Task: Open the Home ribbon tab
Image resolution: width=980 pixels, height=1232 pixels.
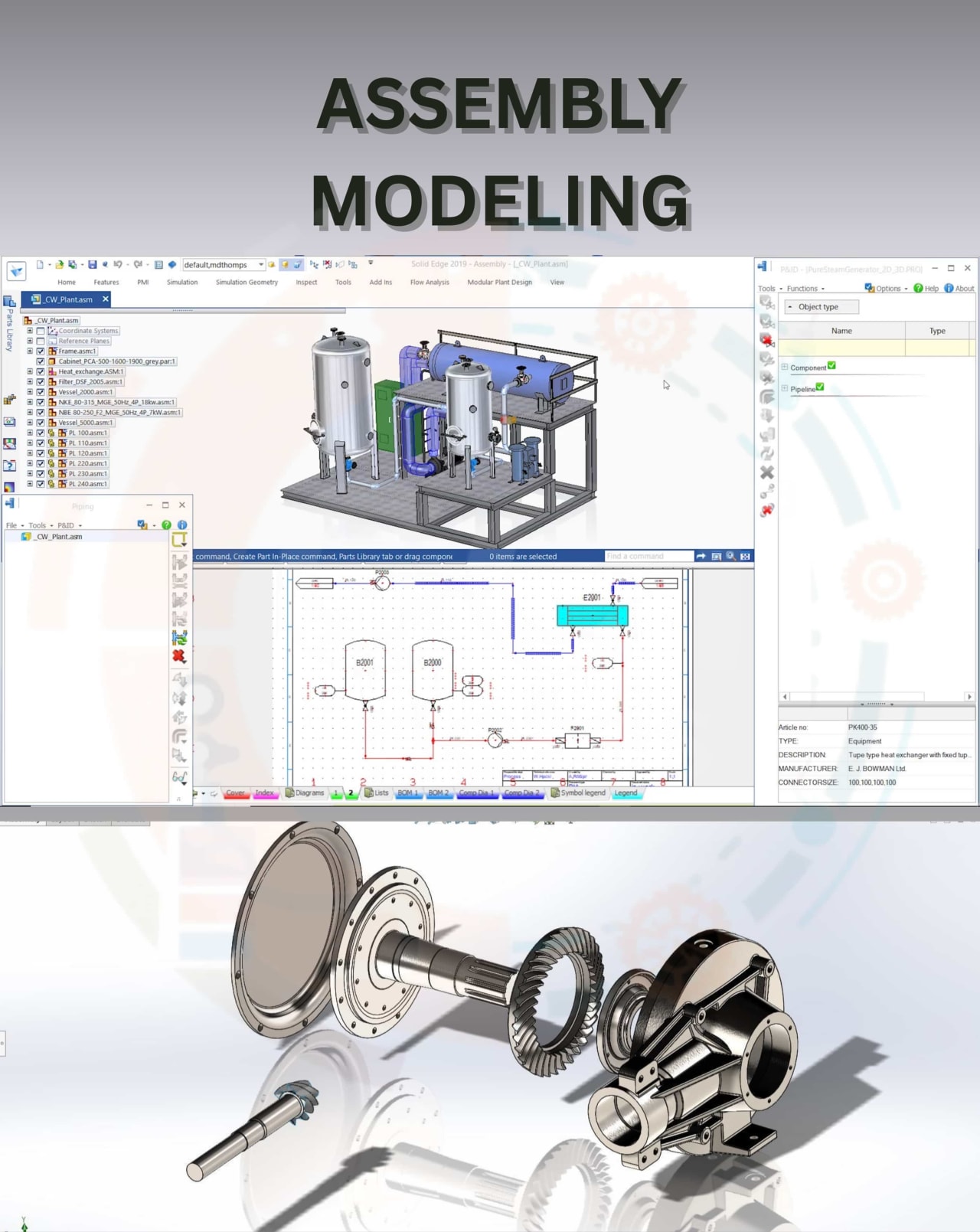Action: click(x=67, y=283)
